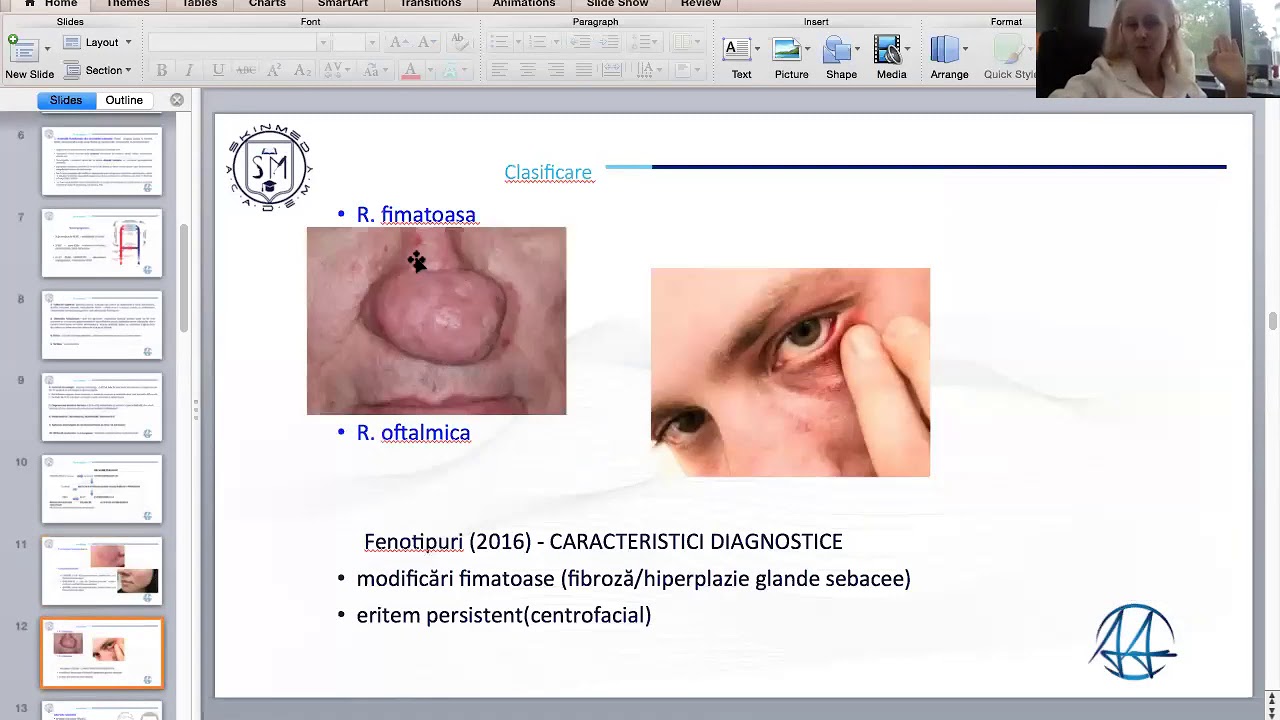Open the Media dropdown arrow

907,49
